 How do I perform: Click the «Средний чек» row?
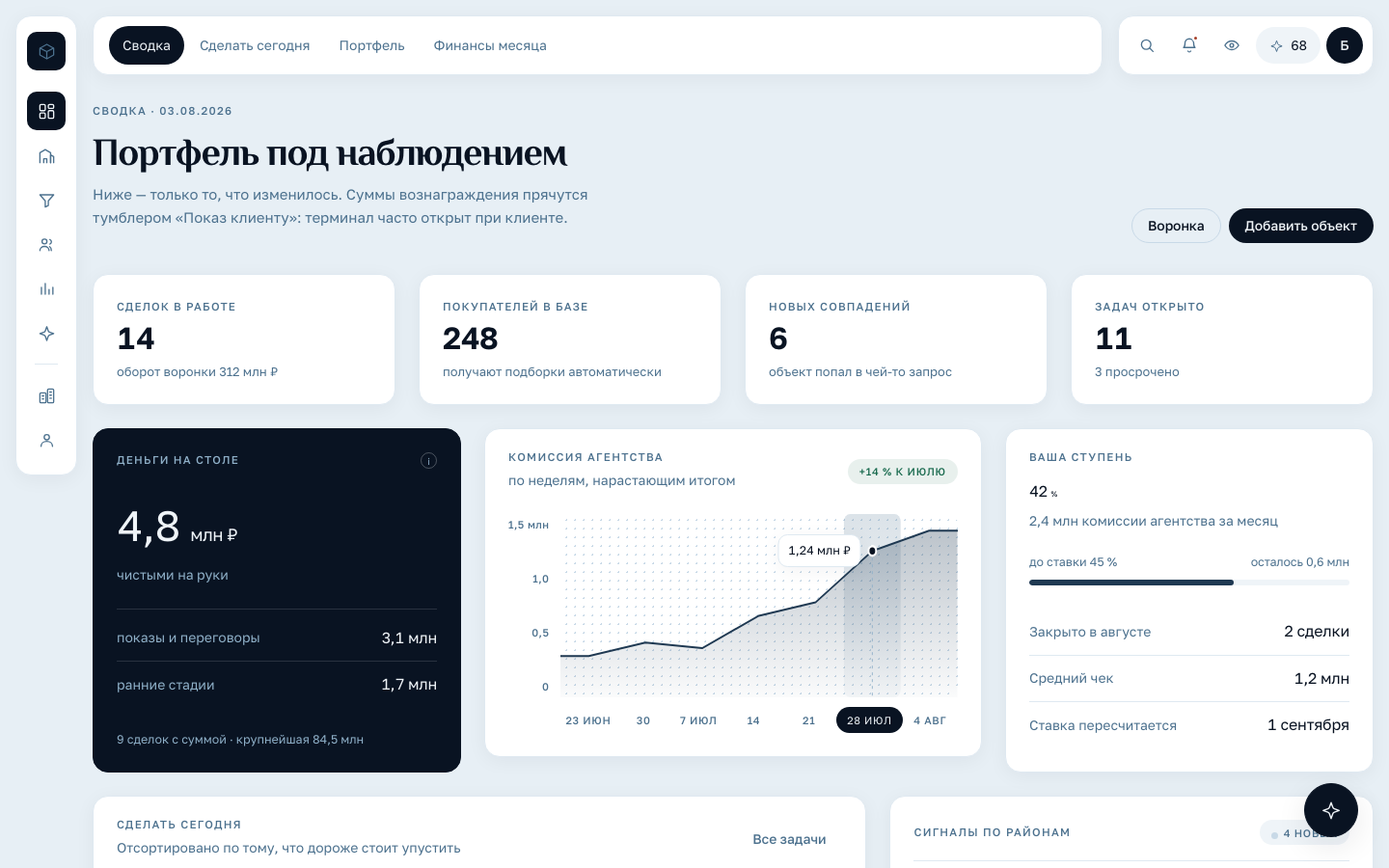tap(1189, 678)
